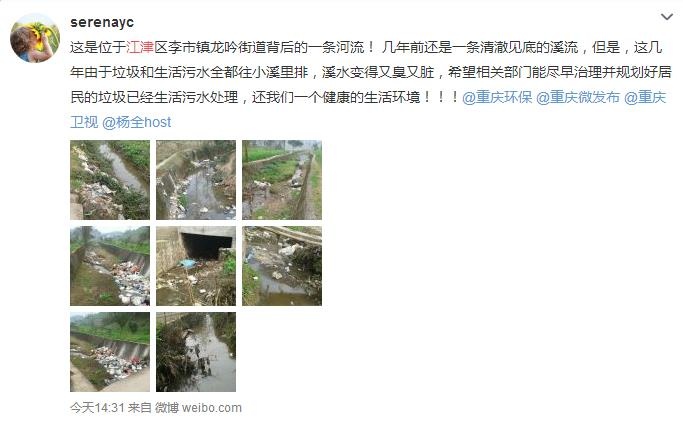Click the serenayc username
683x425 pixels.
(x=102, y=22)
